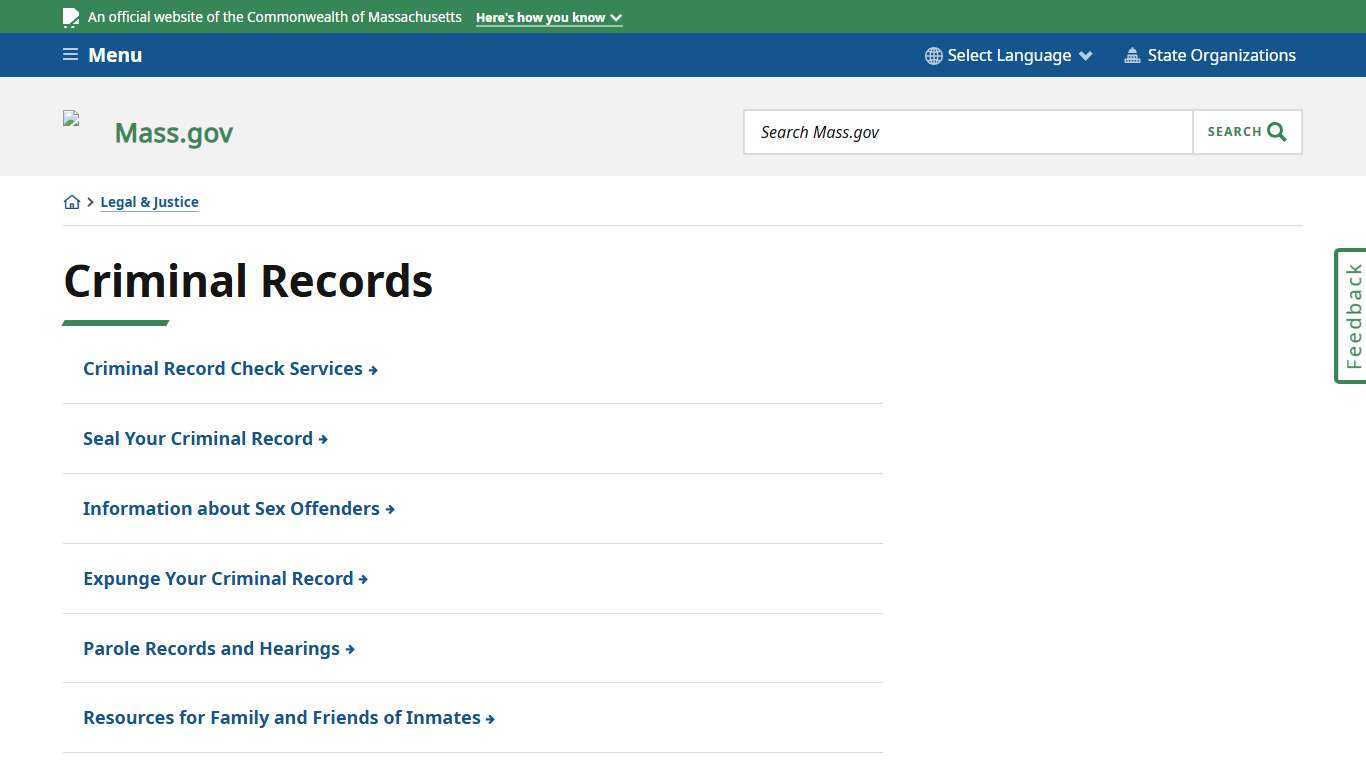Click the home icon in the breadcrumb
This screenshot has height=768, width=1366.
(x=72, y=201)
